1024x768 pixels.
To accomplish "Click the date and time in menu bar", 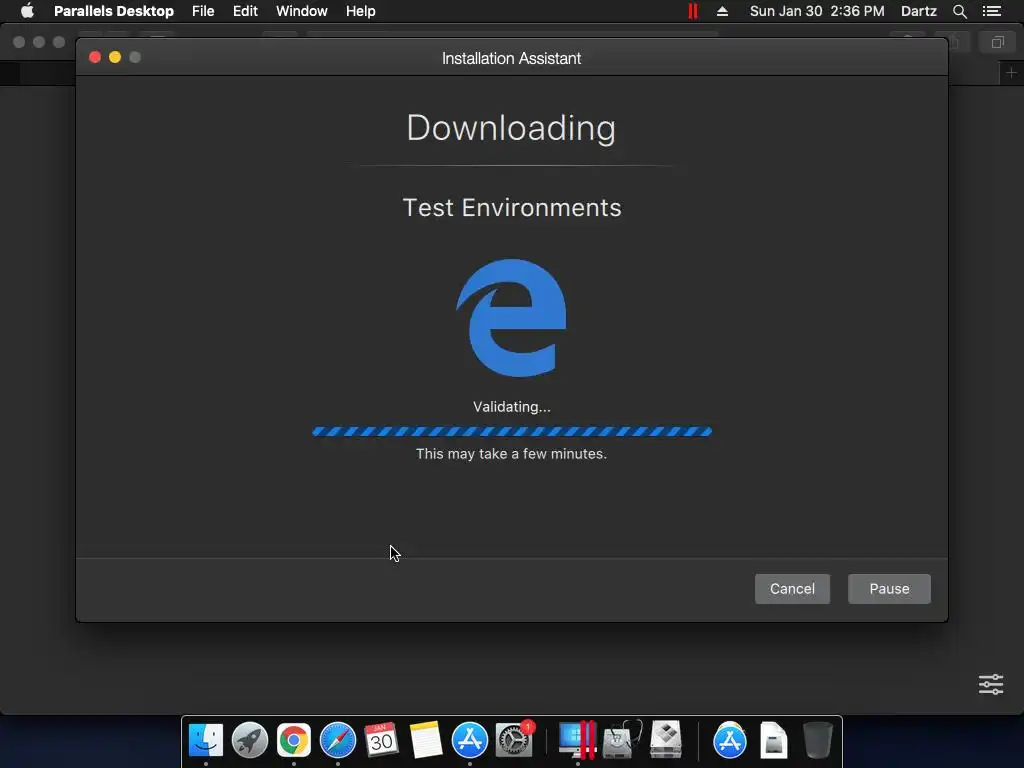I will [x=817, y=11].
